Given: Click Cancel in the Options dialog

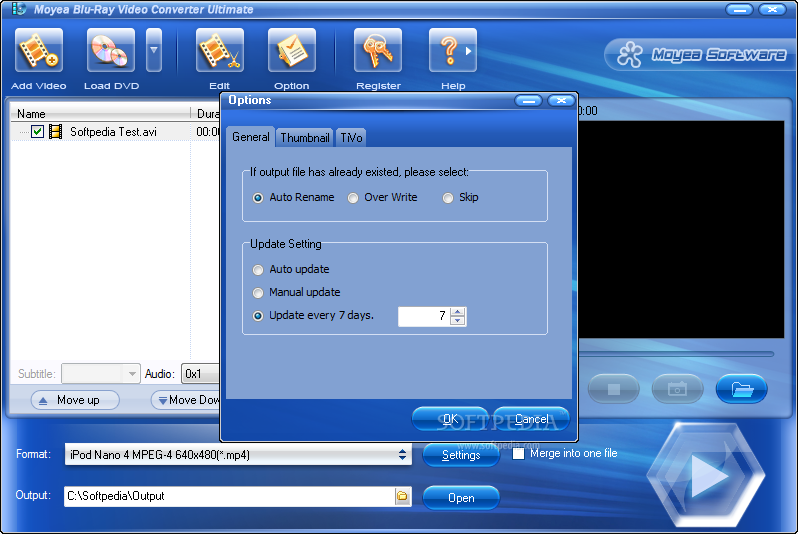Looking at the screenshot, I should coord(531,419).
